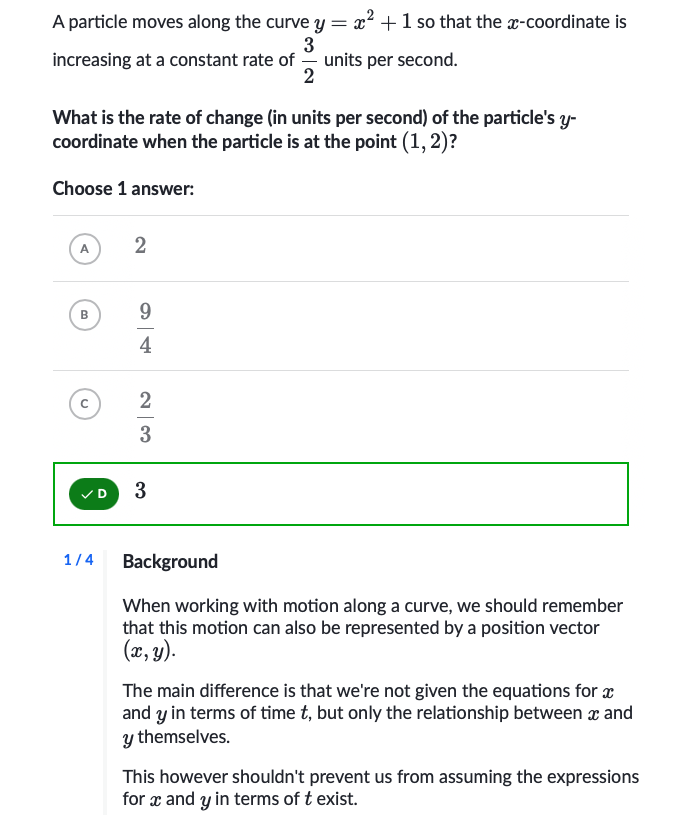Click the 'When working with motion' paragraph

372,617
